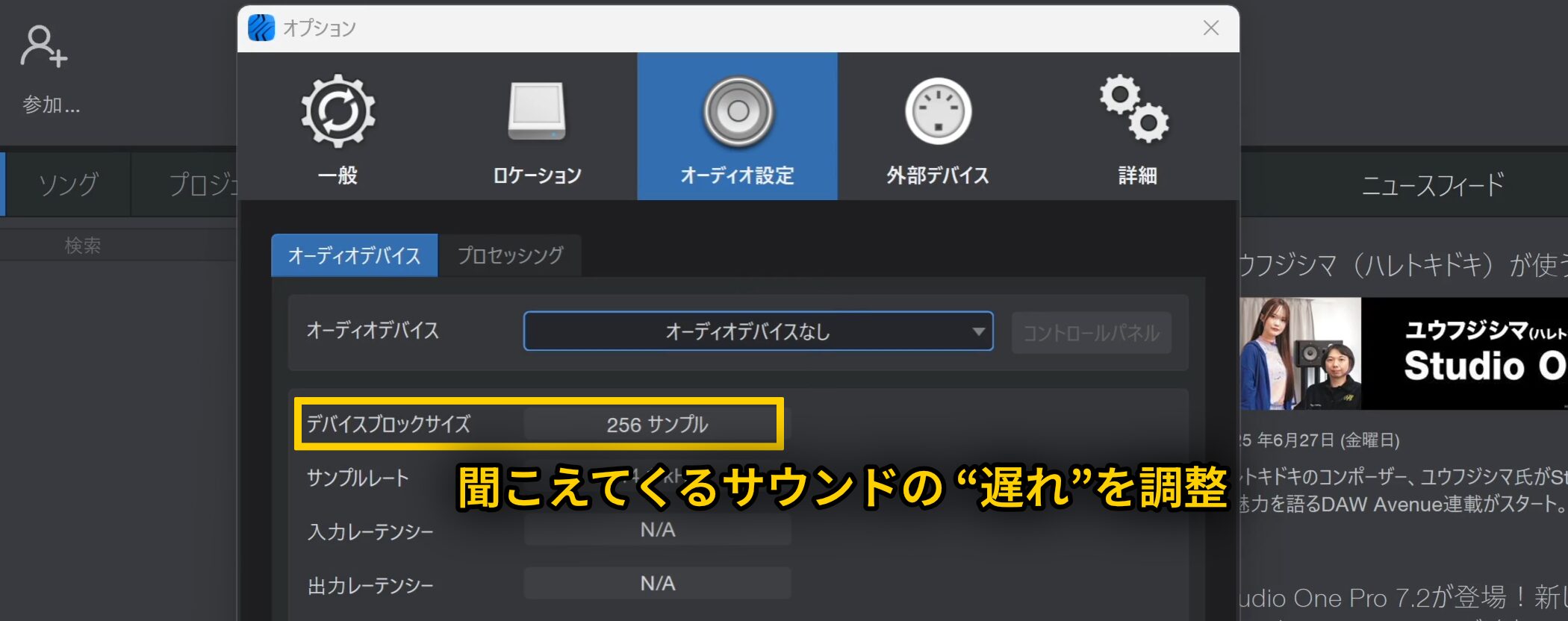Click the Studio One logo in title bar
Image resolution: width=1568 pixels, height=621 pixels.
point(261,28)
